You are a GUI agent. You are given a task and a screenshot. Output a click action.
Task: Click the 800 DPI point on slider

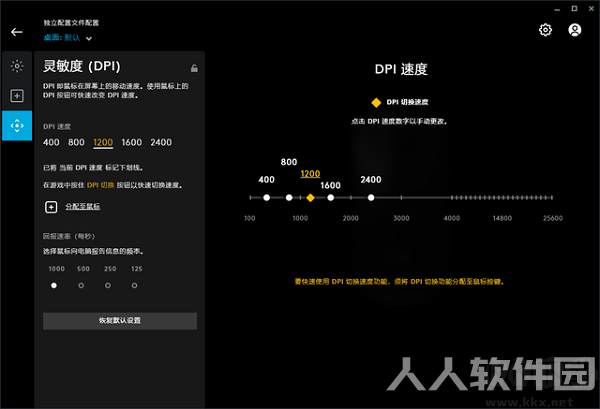coord(289,197)
